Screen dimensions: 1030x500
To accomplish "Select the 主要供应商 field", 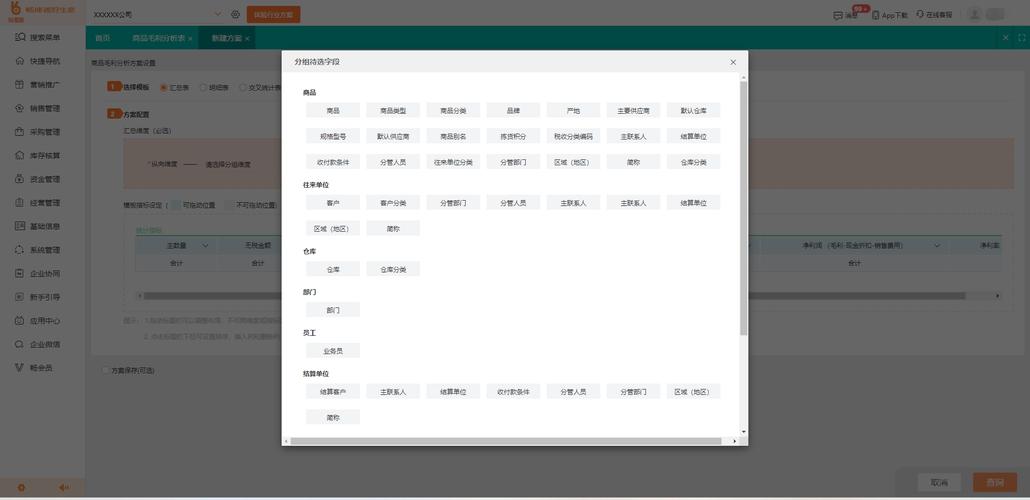I will pyautogui.click(x=633, y=110).
